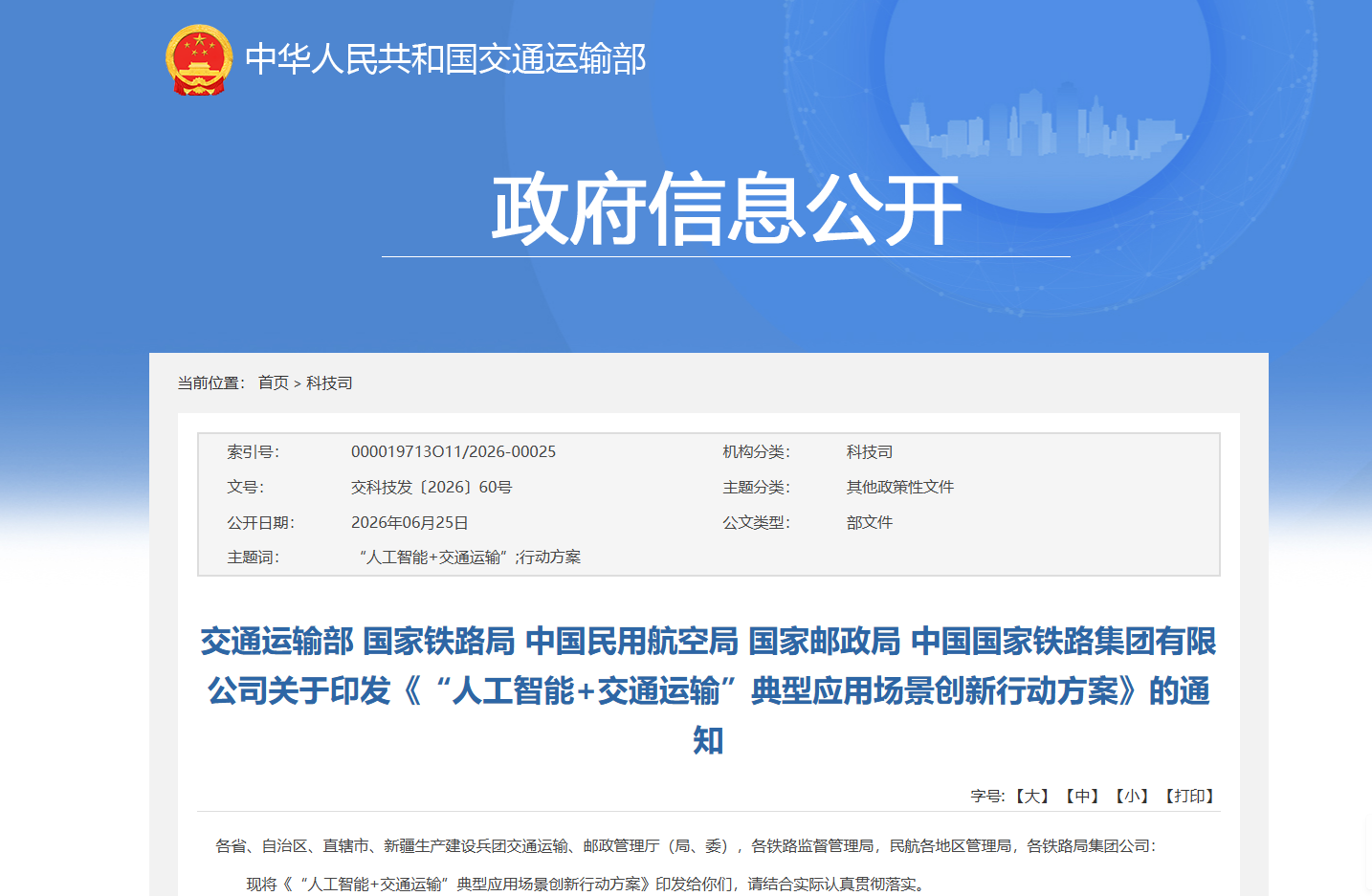
Task: Click the 公开日期: label
Action: pos(260,522)
